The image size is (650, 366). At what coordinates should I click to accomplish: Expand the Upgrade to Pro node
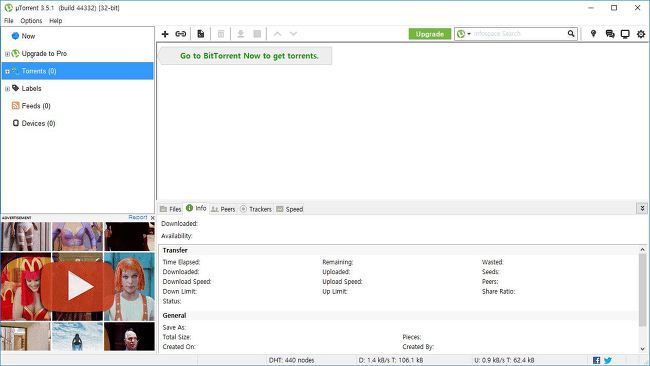click(x=7, y=54)
